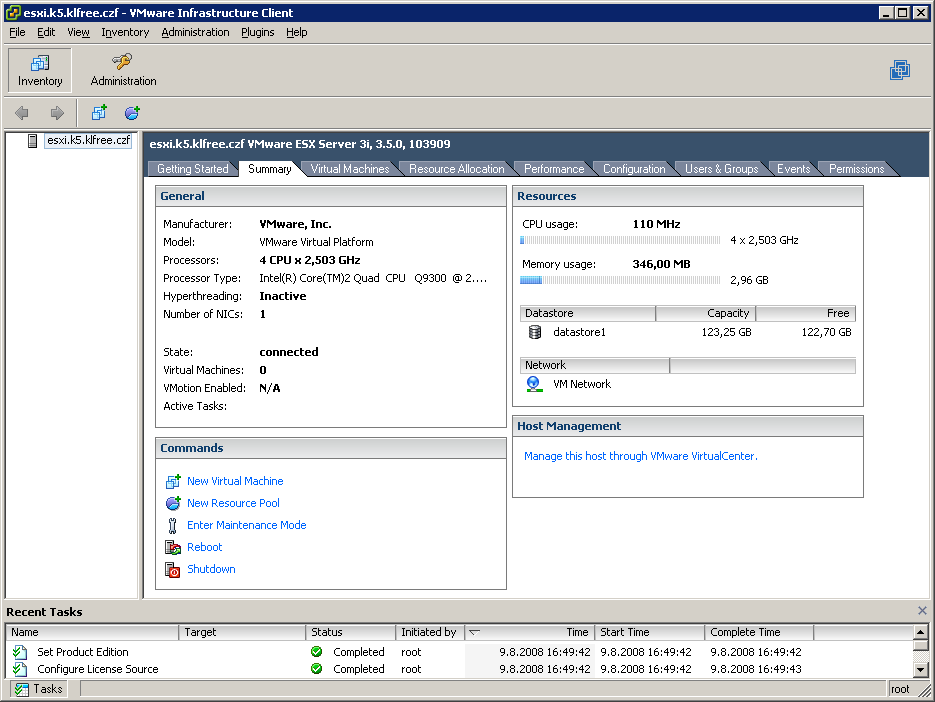
Task: Open the Administration menu
Action: click(196, 32)
